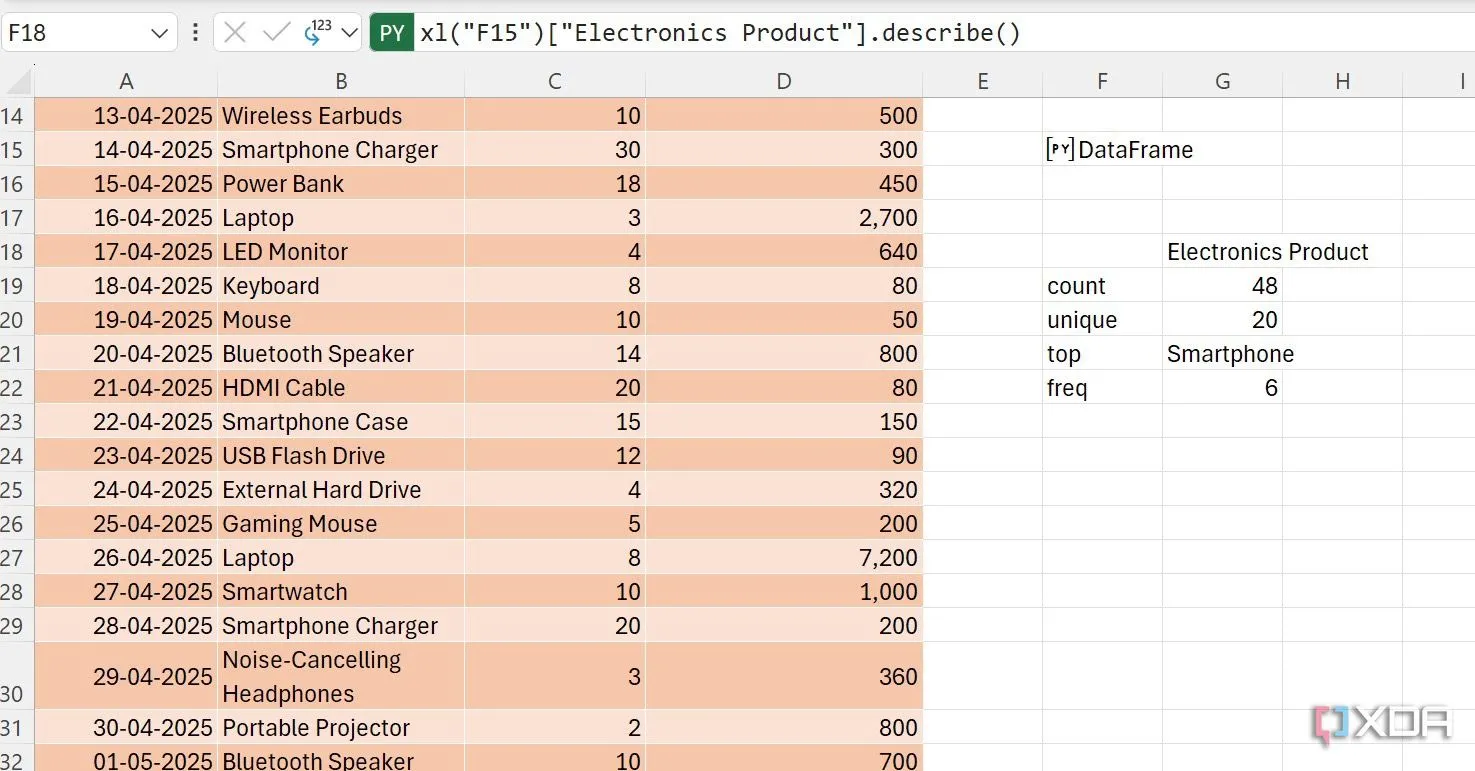
Task: Click the 'Bluetooth Speaker' cell in row 21
Action: click(341, 354)
